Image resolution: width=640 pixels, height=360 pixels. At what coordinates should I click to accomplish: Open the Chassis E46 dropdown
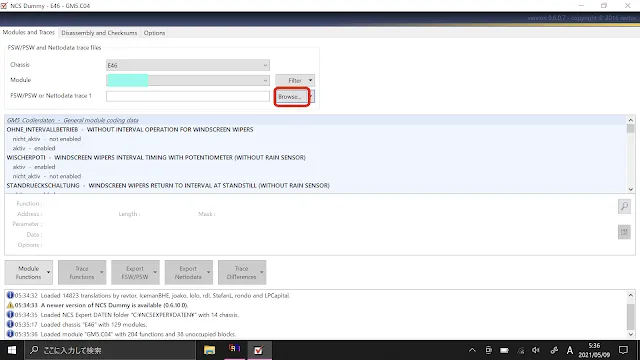click(x=188, y=65)
